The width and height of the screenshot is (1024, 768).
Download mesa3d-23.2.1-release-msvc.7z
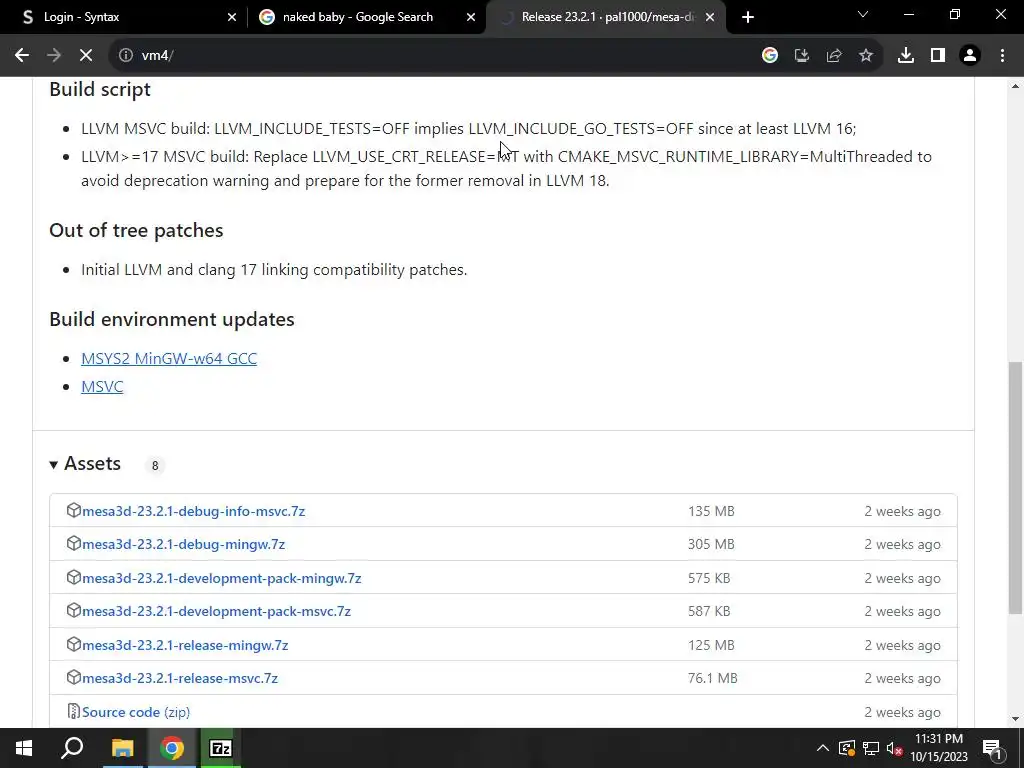(x=180, y=679)
